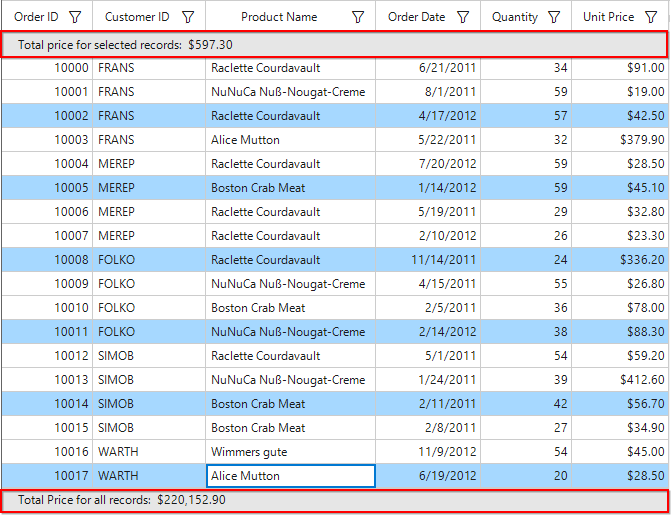
Task: Select order ID cell 10014
Action: [47, 404]
